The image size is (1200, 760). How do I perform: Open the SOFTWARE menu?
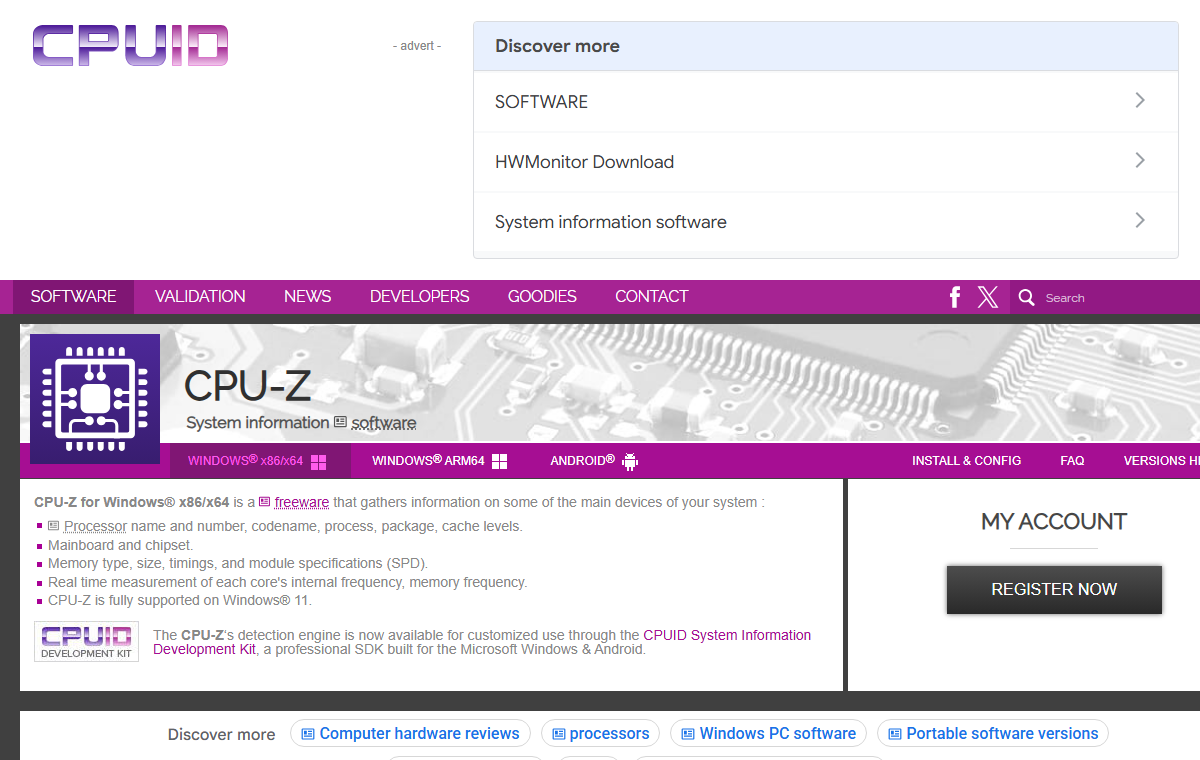pyautogui.click(x=74, y=297)
